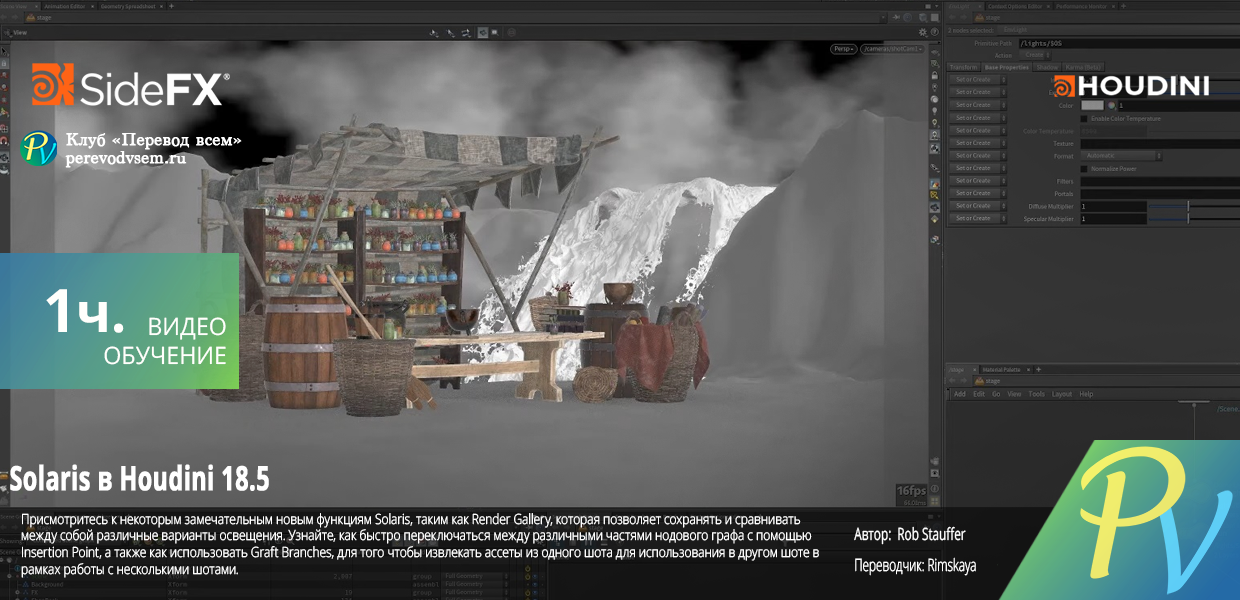Viewport: 1240px width, 600px height.
Task: Open the Go menu in network editor
Action: (x=996, y=394)
